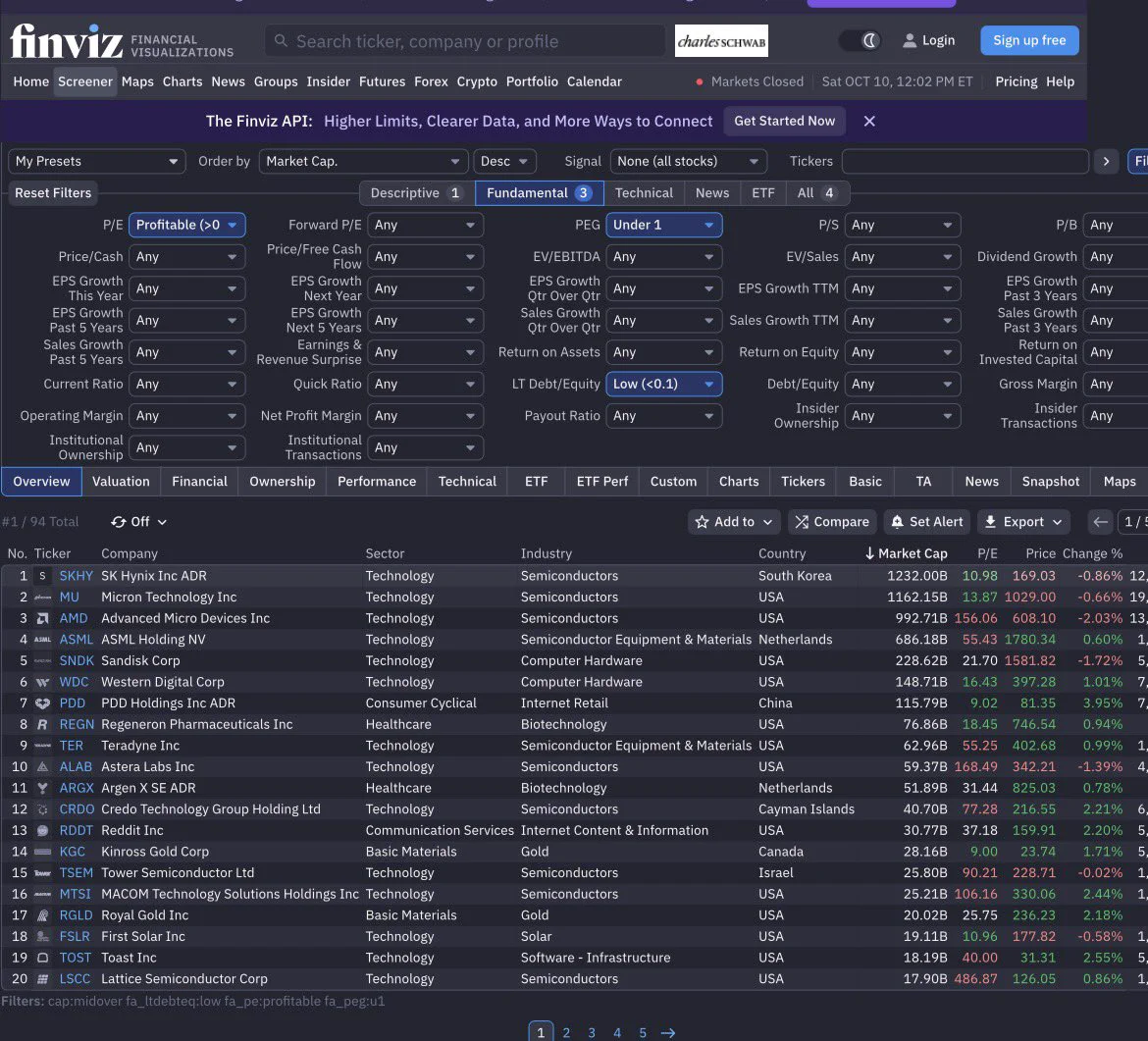The image size is (1148, 1041).
Task: Open the Charles Schwab ad logo
Action: [721, 41]
